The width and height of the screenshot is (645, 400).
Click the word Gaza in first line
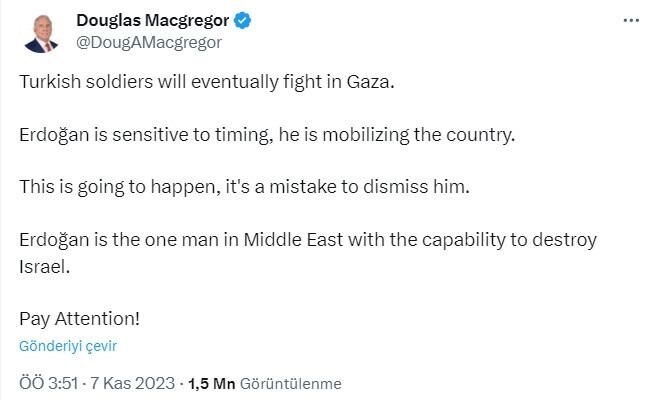[x=370, y=82]
